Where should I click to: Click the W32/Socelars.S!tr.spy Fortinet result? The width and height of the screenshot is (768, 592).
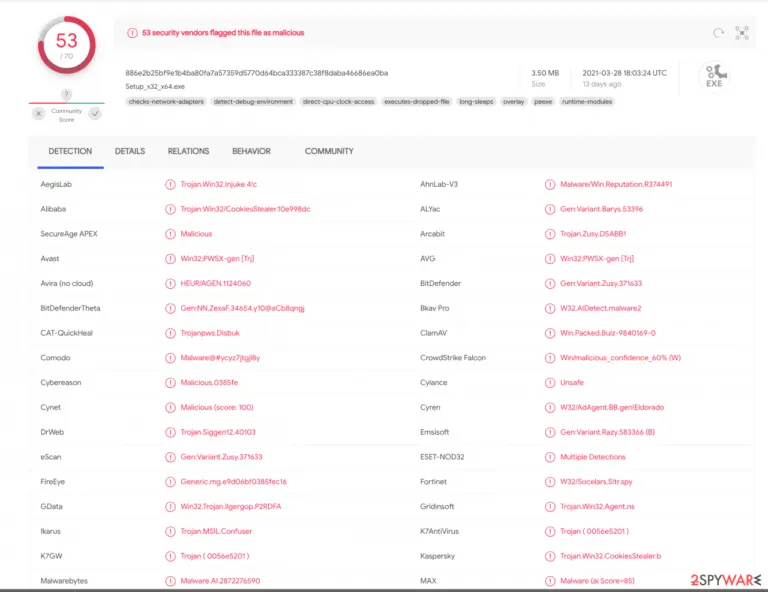tap(597, 482)
